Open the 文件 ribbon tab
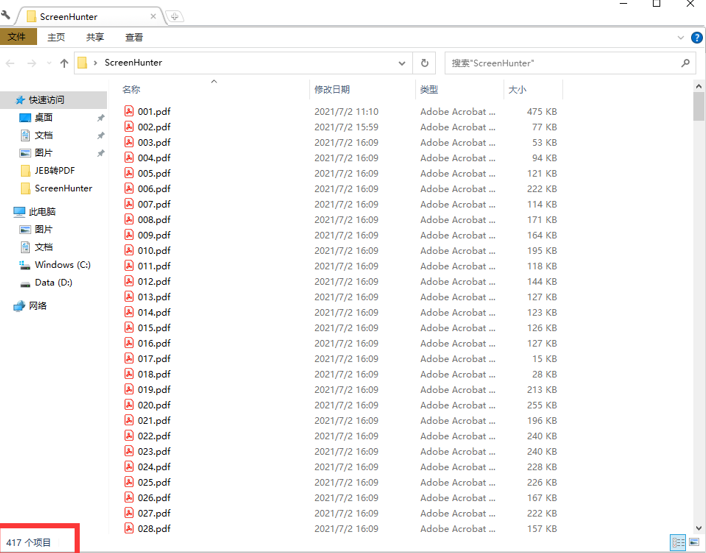Viewport: 706px width, 553px height. tap(18, 37)
